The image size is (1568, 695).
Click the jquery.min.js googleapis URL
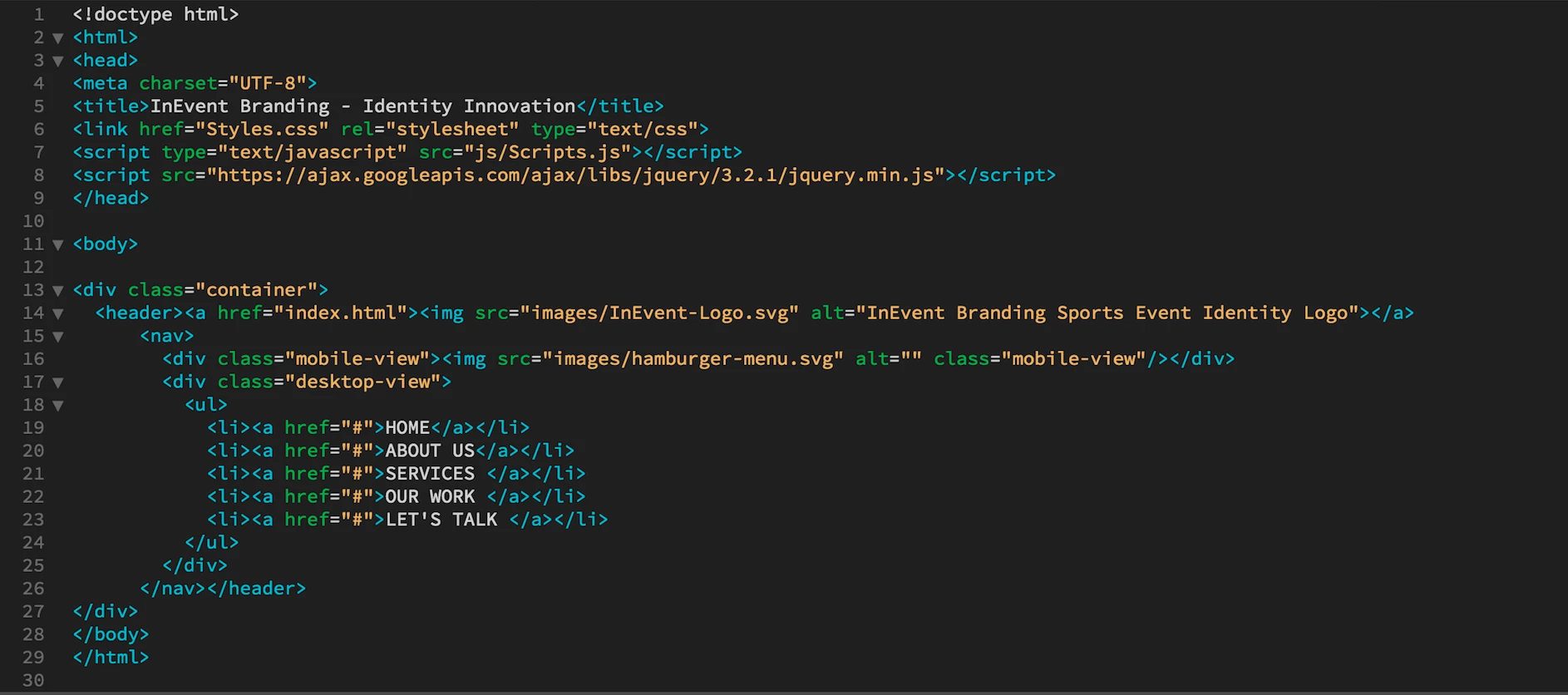575,175
